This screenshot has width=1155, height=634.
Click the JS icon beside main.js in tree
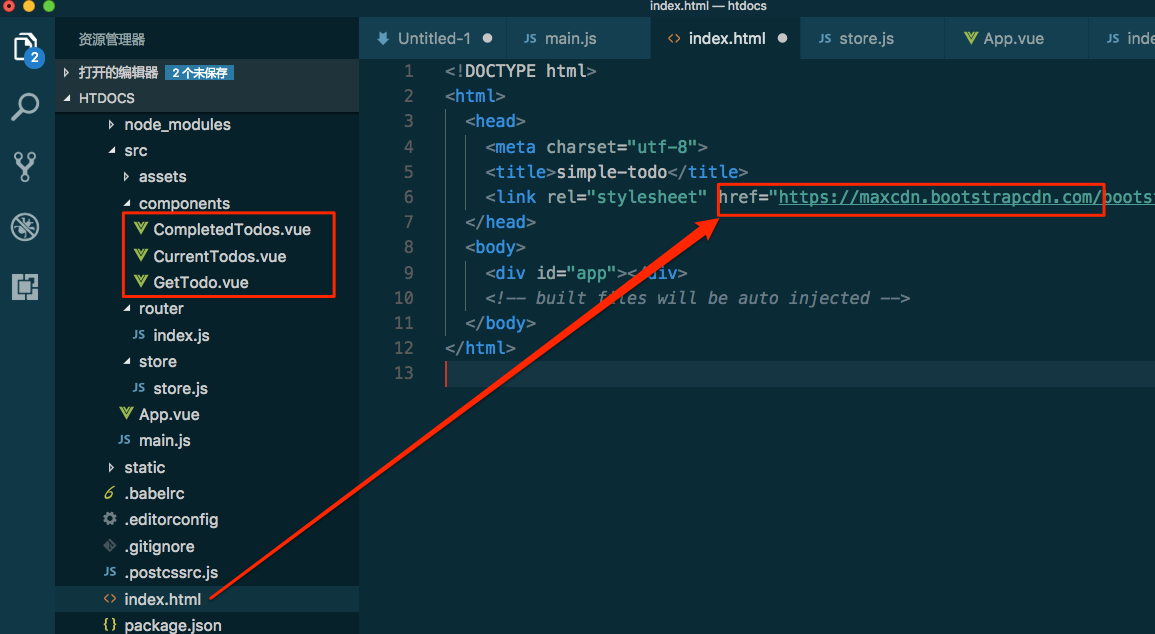click(124, 440)
